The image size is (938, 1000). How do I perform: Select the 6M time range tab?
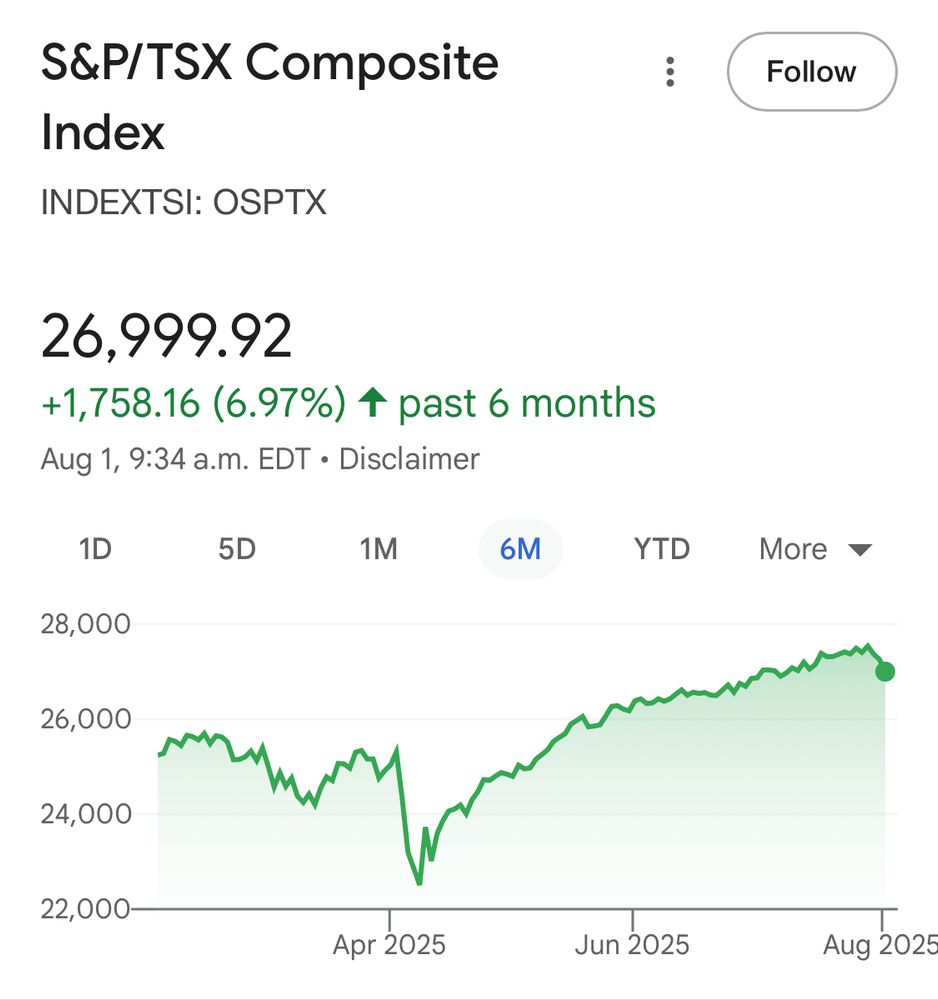pyautogui.click(x=520, y=549)
